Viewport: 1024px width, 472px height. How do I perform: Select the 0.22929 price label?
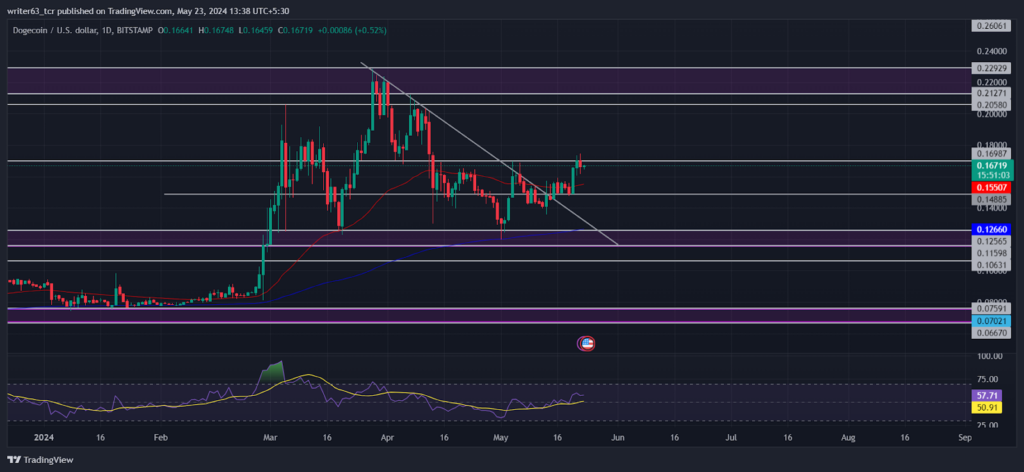991,68
